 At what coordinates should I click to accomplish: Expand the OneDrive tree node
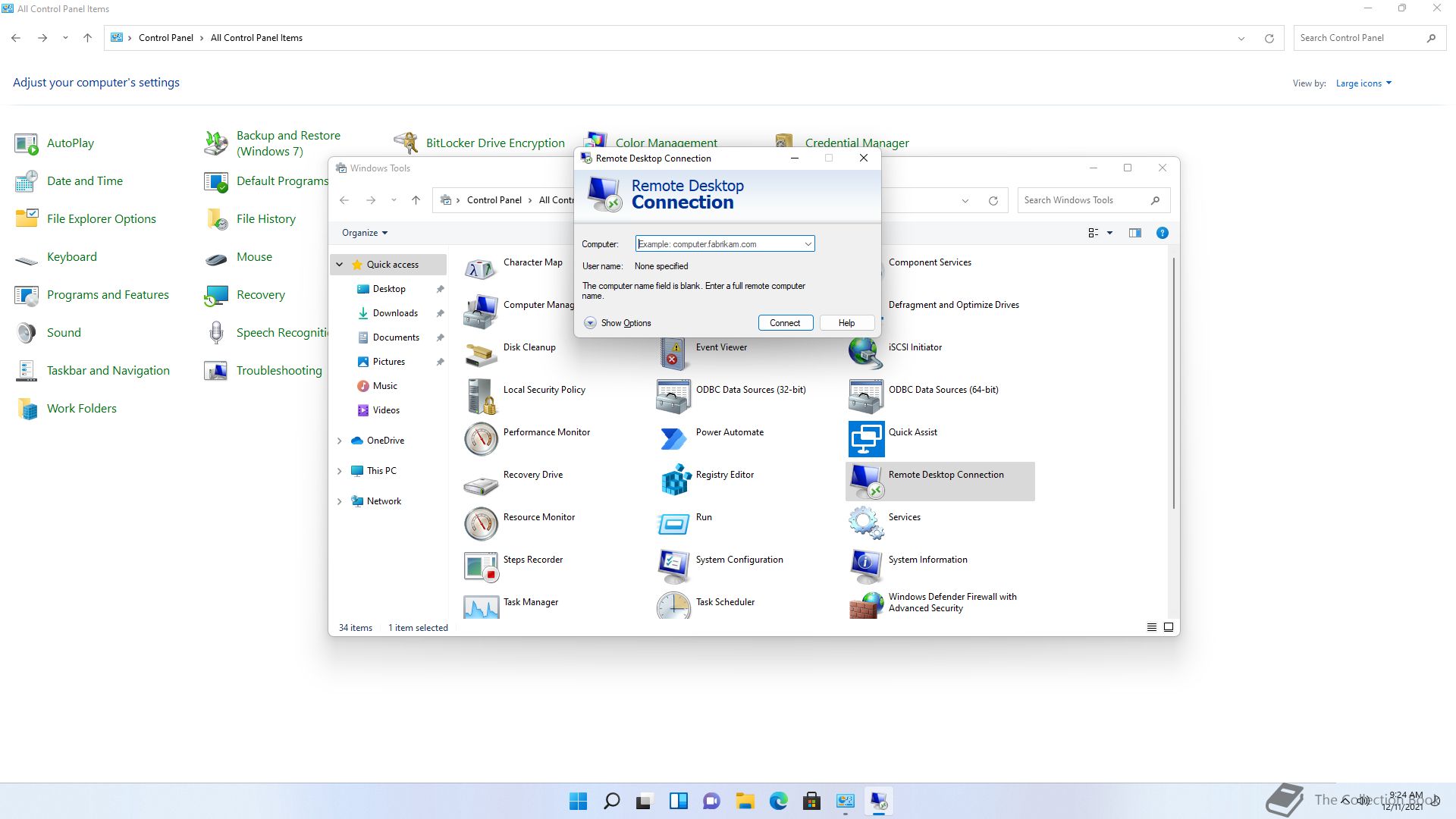(340, 441)
